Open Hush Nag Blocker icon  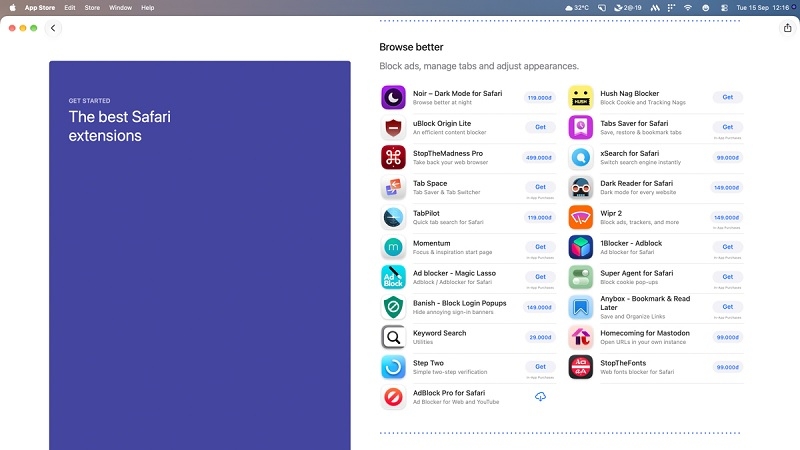(581, 97)
